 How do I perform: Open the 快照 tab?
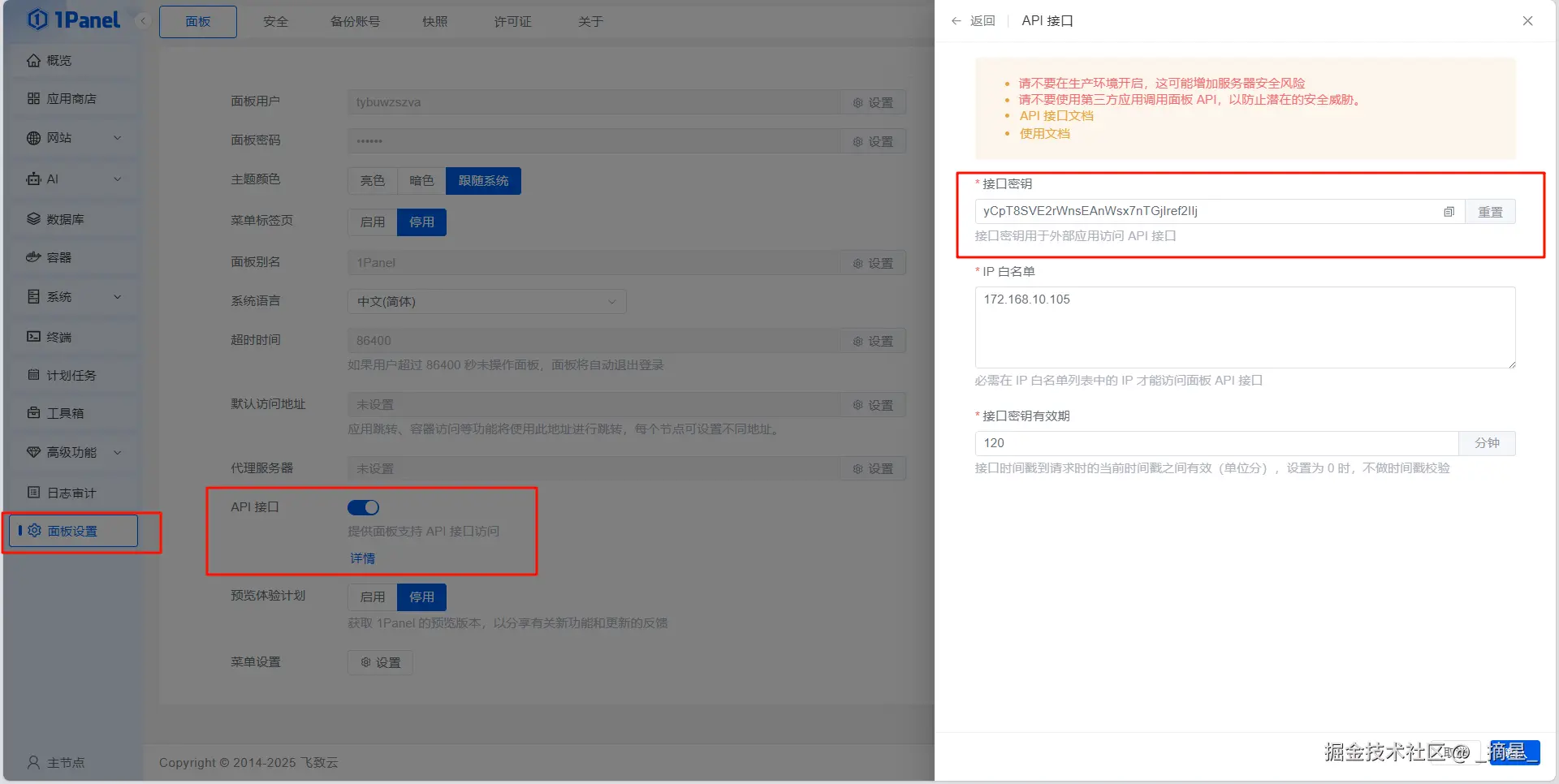[435, 22]
